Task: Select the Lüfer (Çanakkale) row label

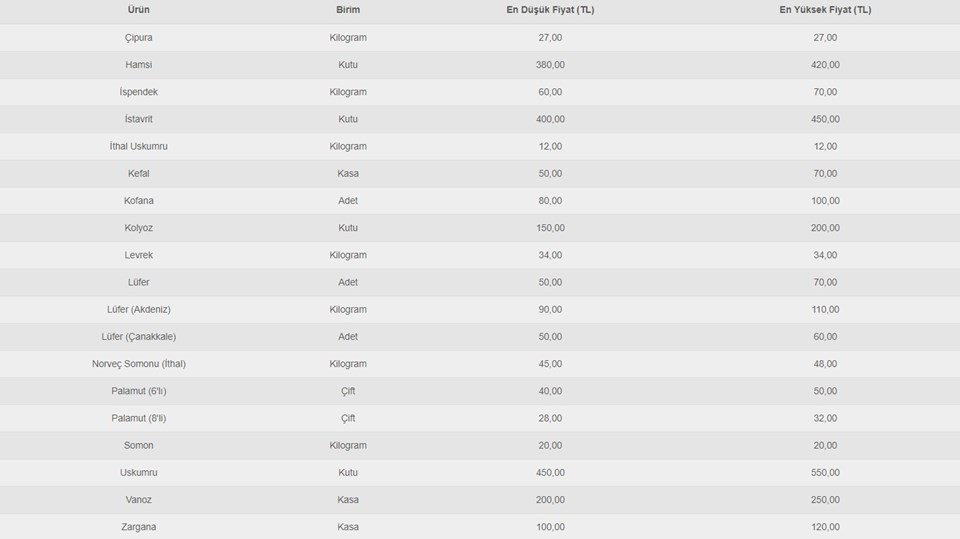Action: [x=139, y=337]
